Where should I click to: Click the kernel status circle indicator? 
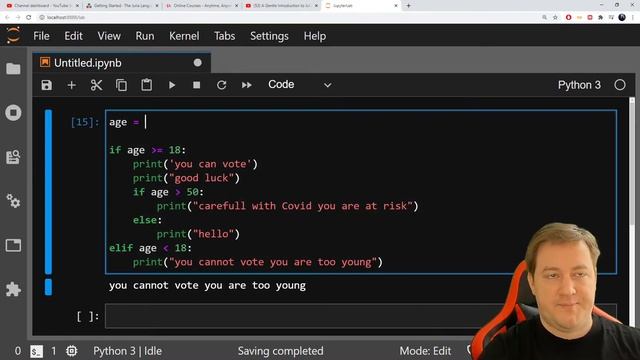pos(620,85)
